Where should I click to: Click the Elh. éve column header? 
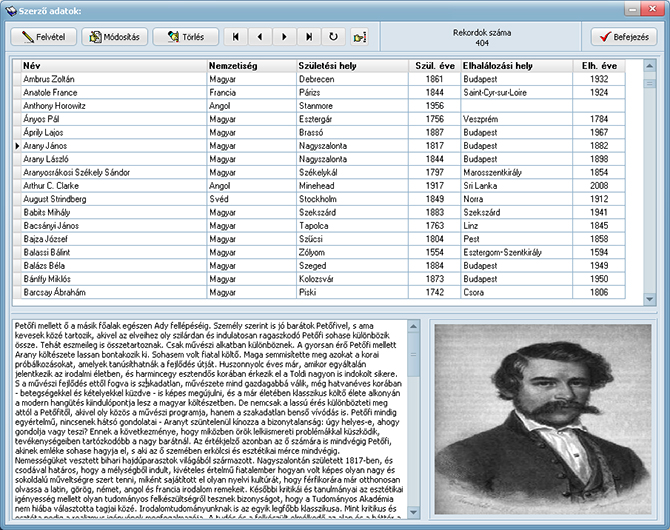pyautogui.click(x=599, y=66)
